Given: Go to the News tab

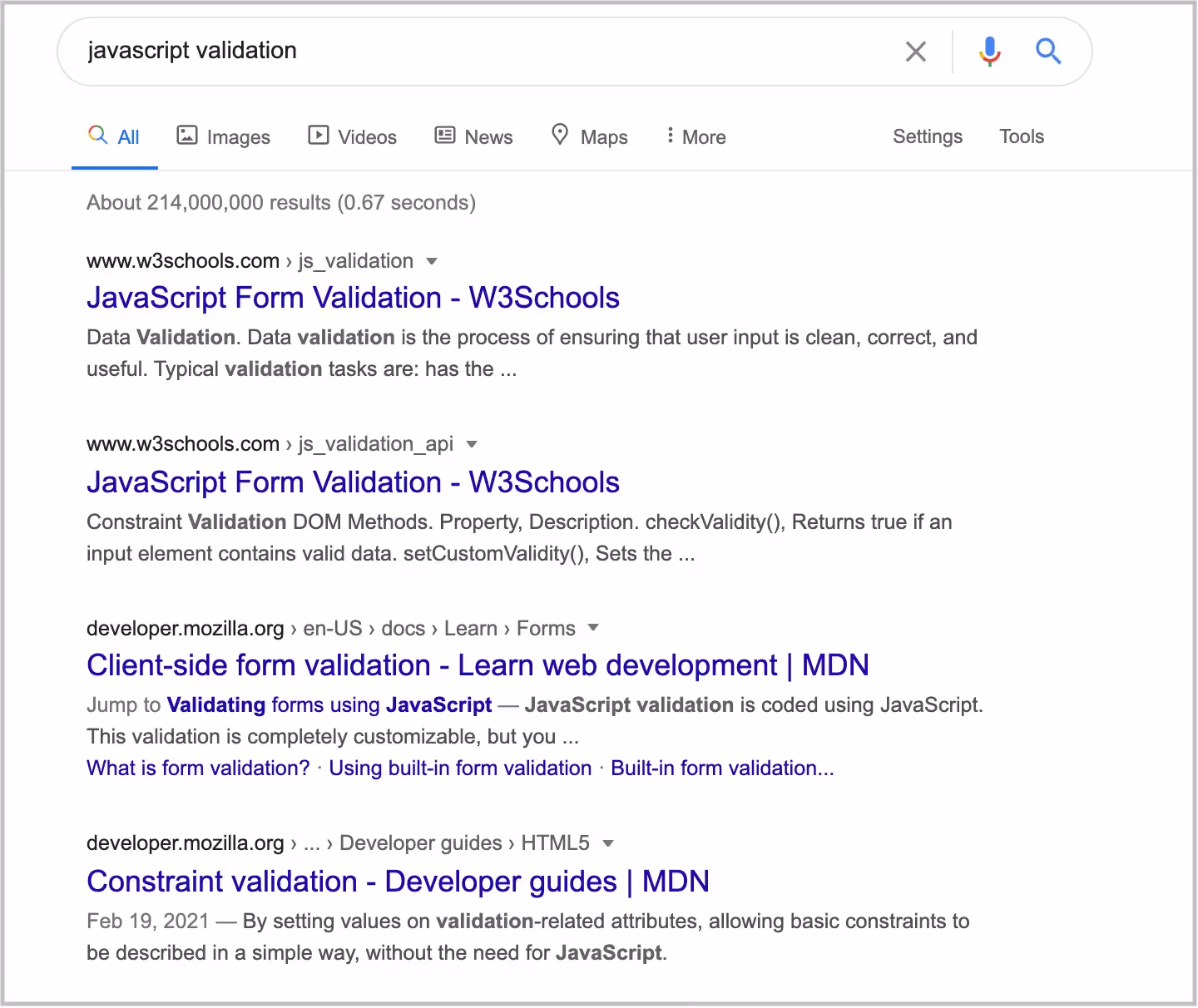Looking at the screenshot, I should click(474, 136).
